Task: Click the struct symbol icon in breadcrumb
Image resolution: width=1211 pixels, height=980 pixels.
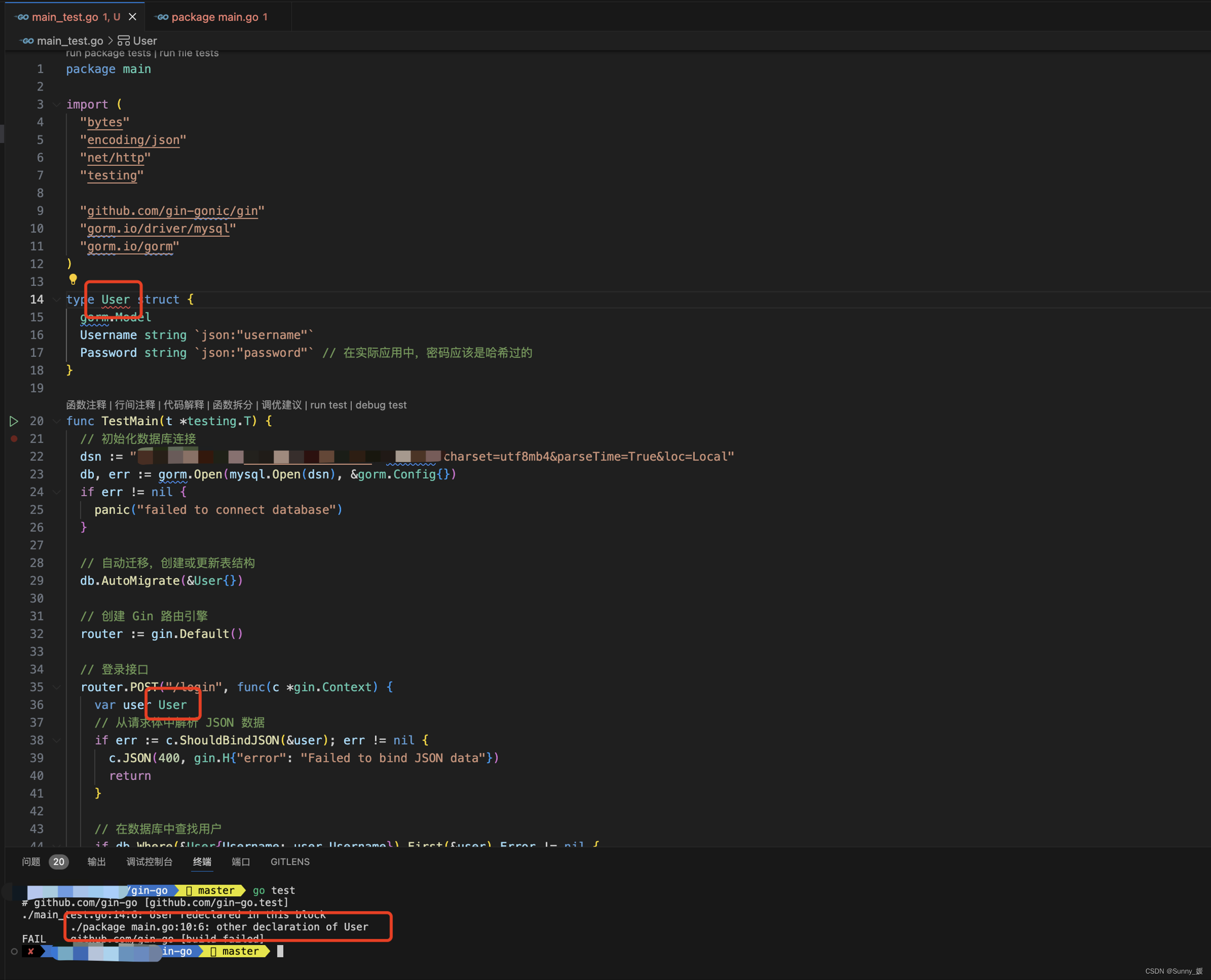Action: [x=123, y=41]
